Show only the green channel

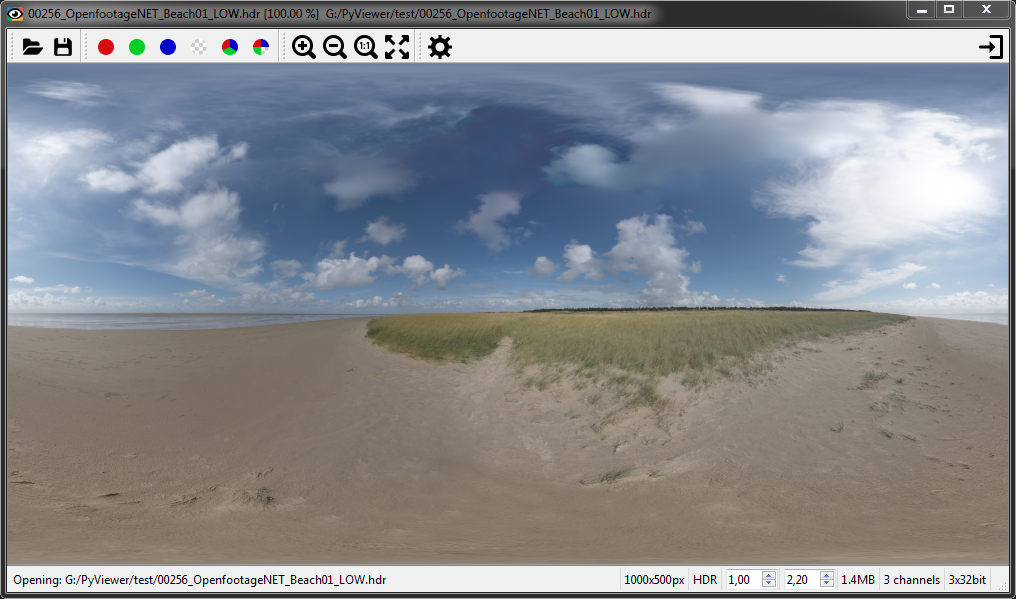point(137,47)
